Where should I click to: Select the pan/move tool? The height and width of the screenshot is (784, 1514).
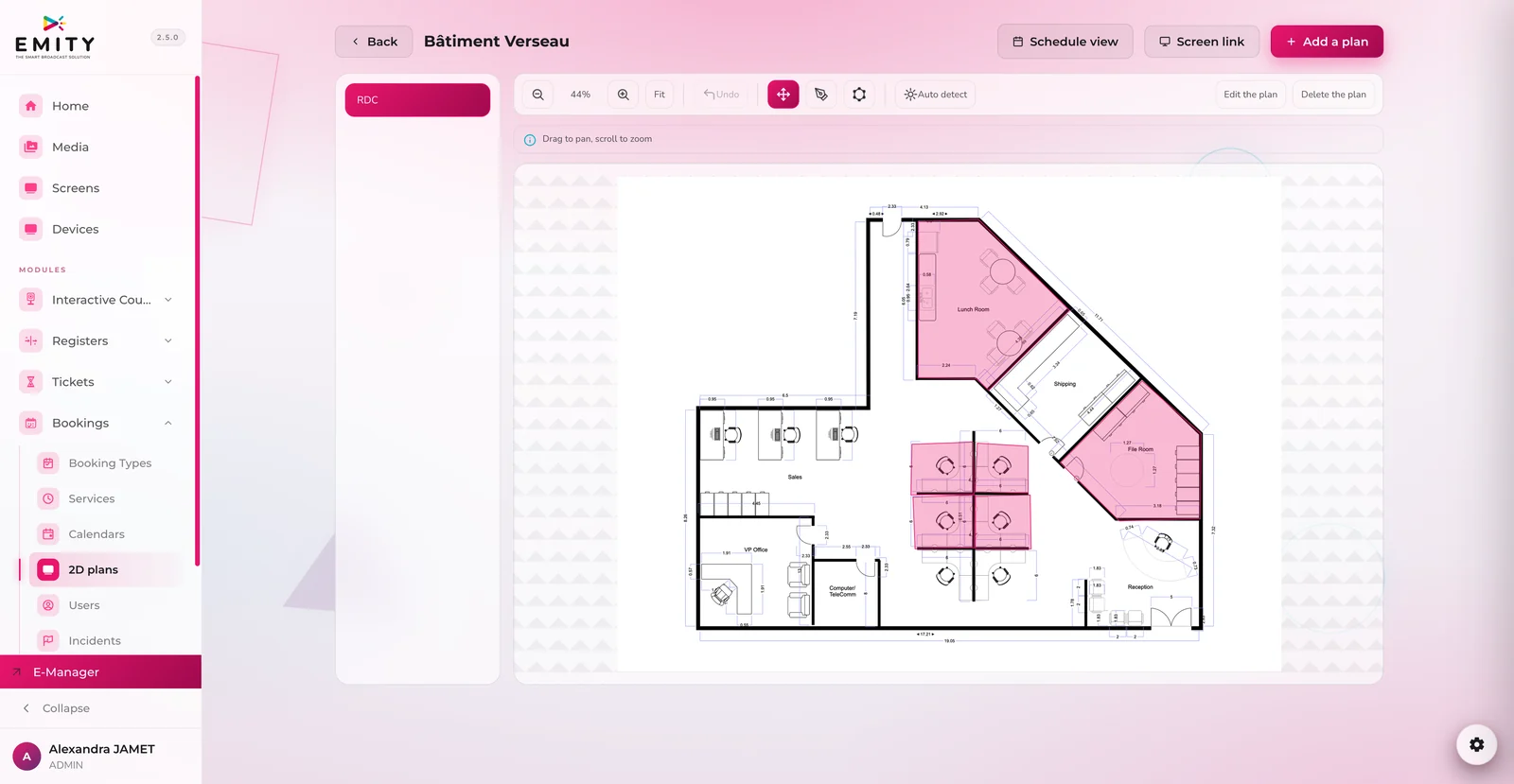pyautogui.click(x=783, y=95)
